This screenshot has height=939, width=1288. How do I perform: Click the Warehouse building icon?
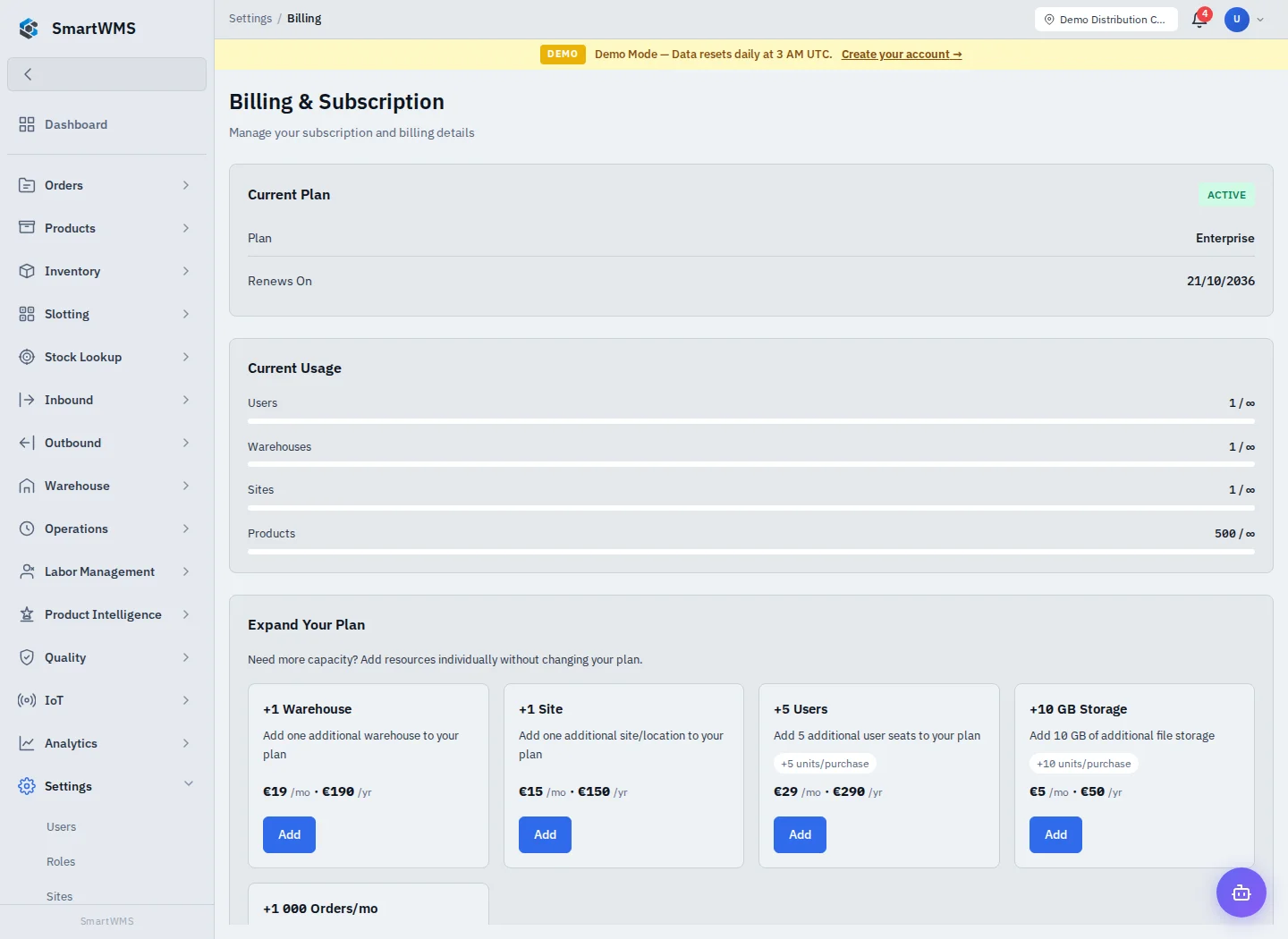(x=27, y=486)
